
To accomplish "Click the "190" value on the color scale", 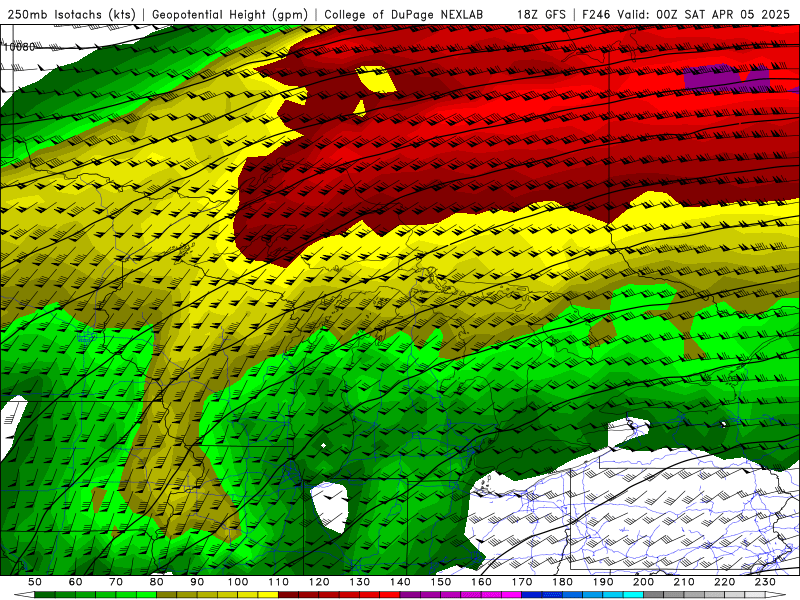I will tap(603, 582).
